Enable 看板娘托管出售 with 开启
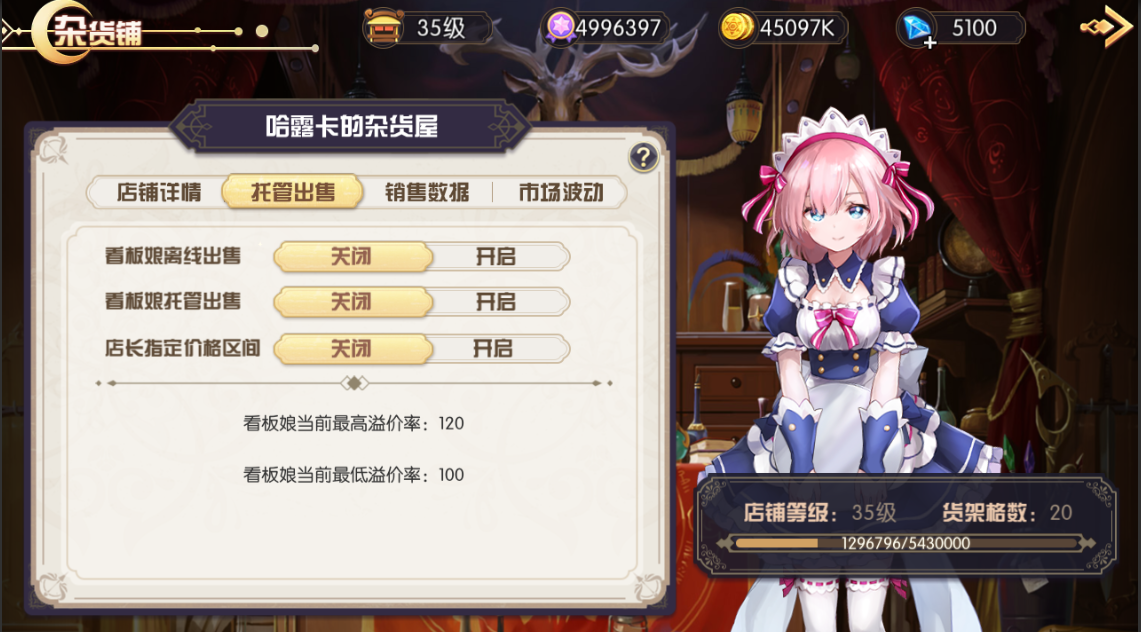This screenshot has height=632, width=1141. [496, 302]
